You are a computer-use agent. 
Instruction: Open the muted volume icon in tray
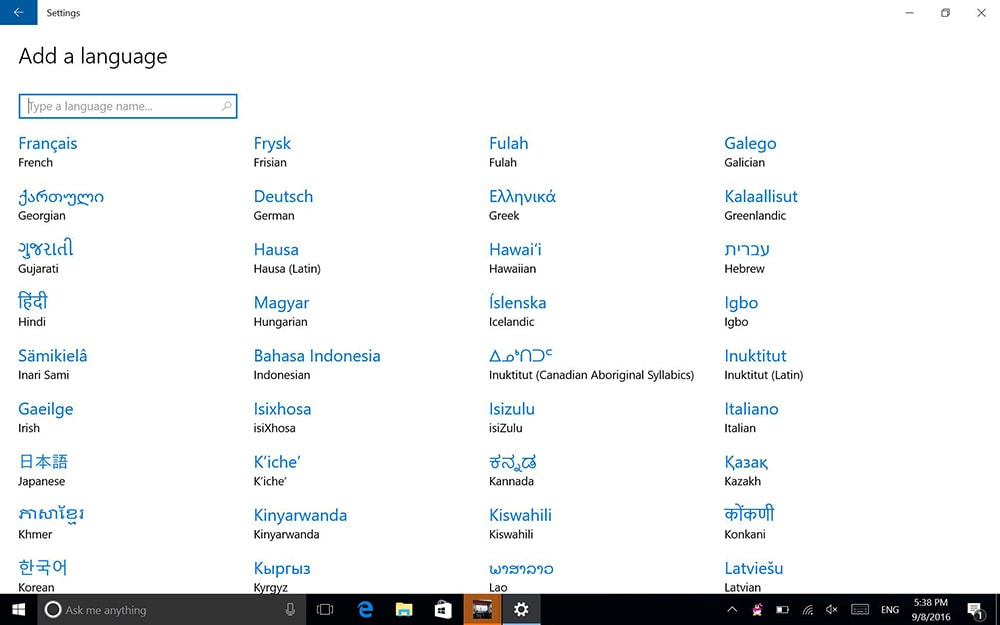point(832,609)
